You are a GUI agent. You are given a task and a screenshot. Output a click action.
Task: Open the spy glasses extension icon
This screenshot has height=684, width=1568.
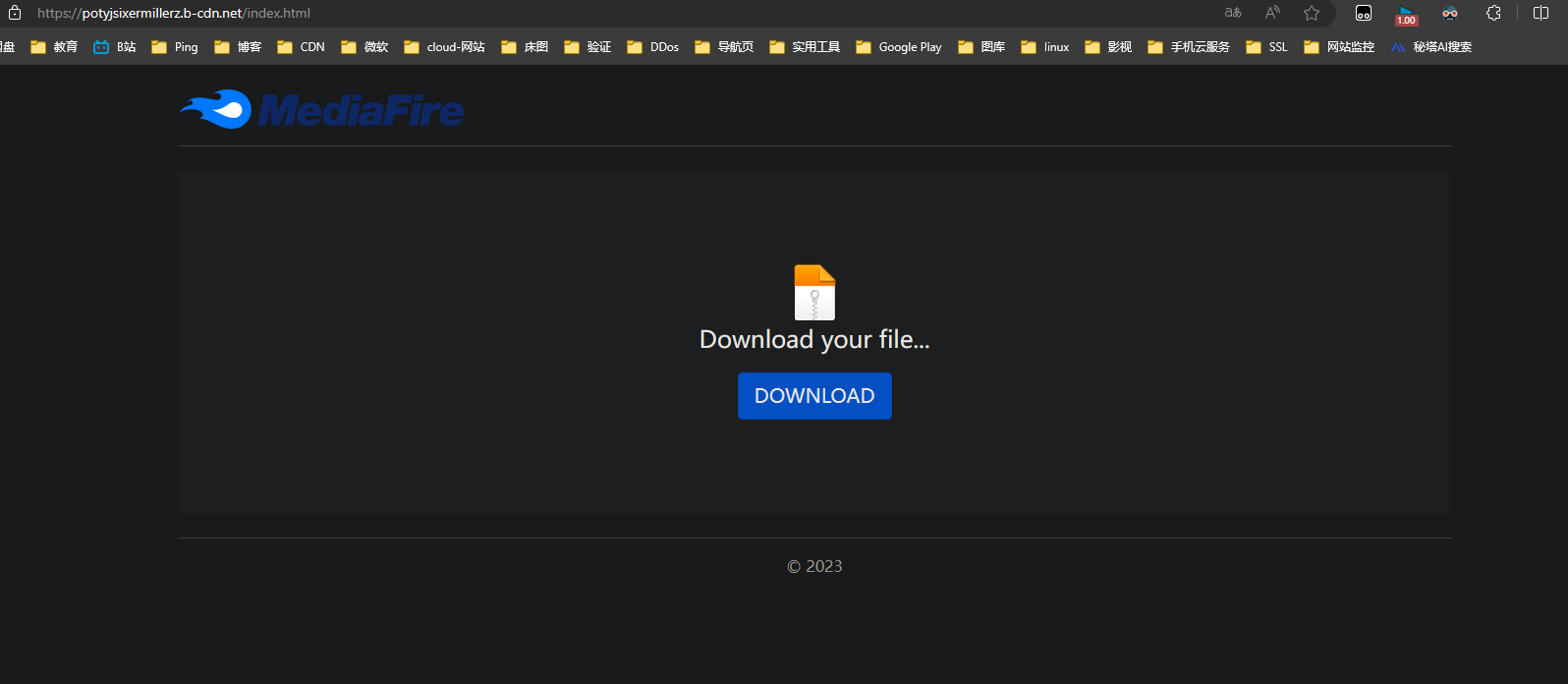[x=1450, y=13]
